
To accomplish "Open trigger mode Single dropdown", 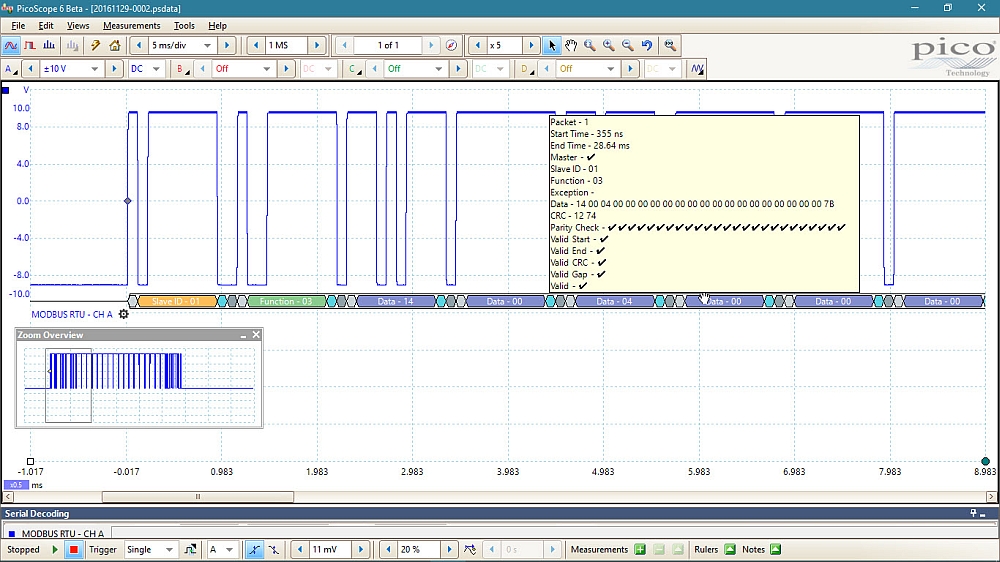I will tap(169, 549).
